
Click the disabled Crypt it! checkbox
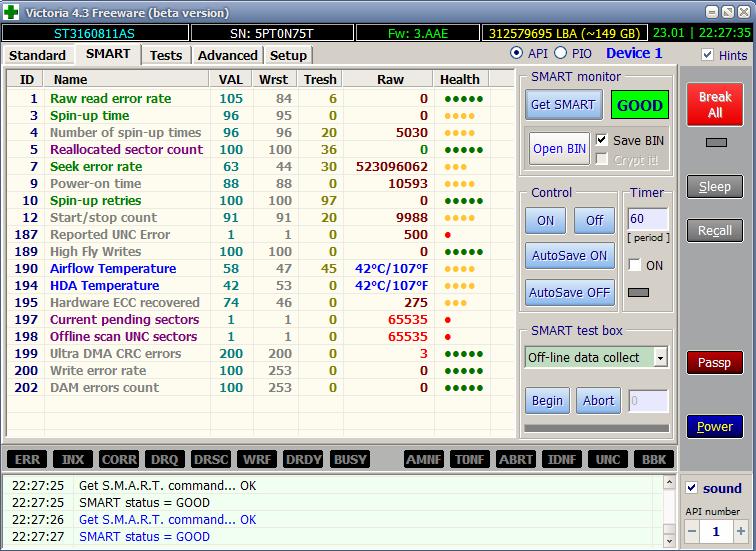point(601,159)
